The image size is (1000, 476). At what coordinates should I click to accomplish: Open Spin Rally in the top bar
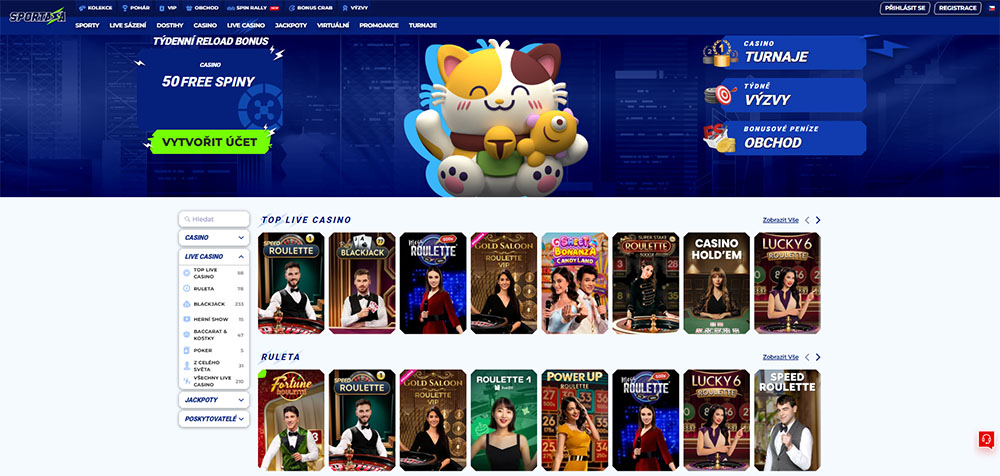pyautogui.click(x=253, y=8)
